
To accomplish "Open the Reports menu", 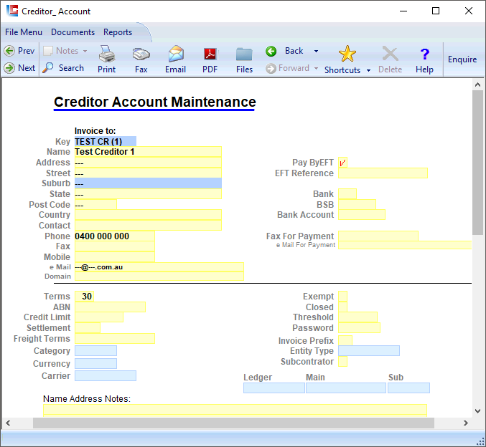I will 117,32.
